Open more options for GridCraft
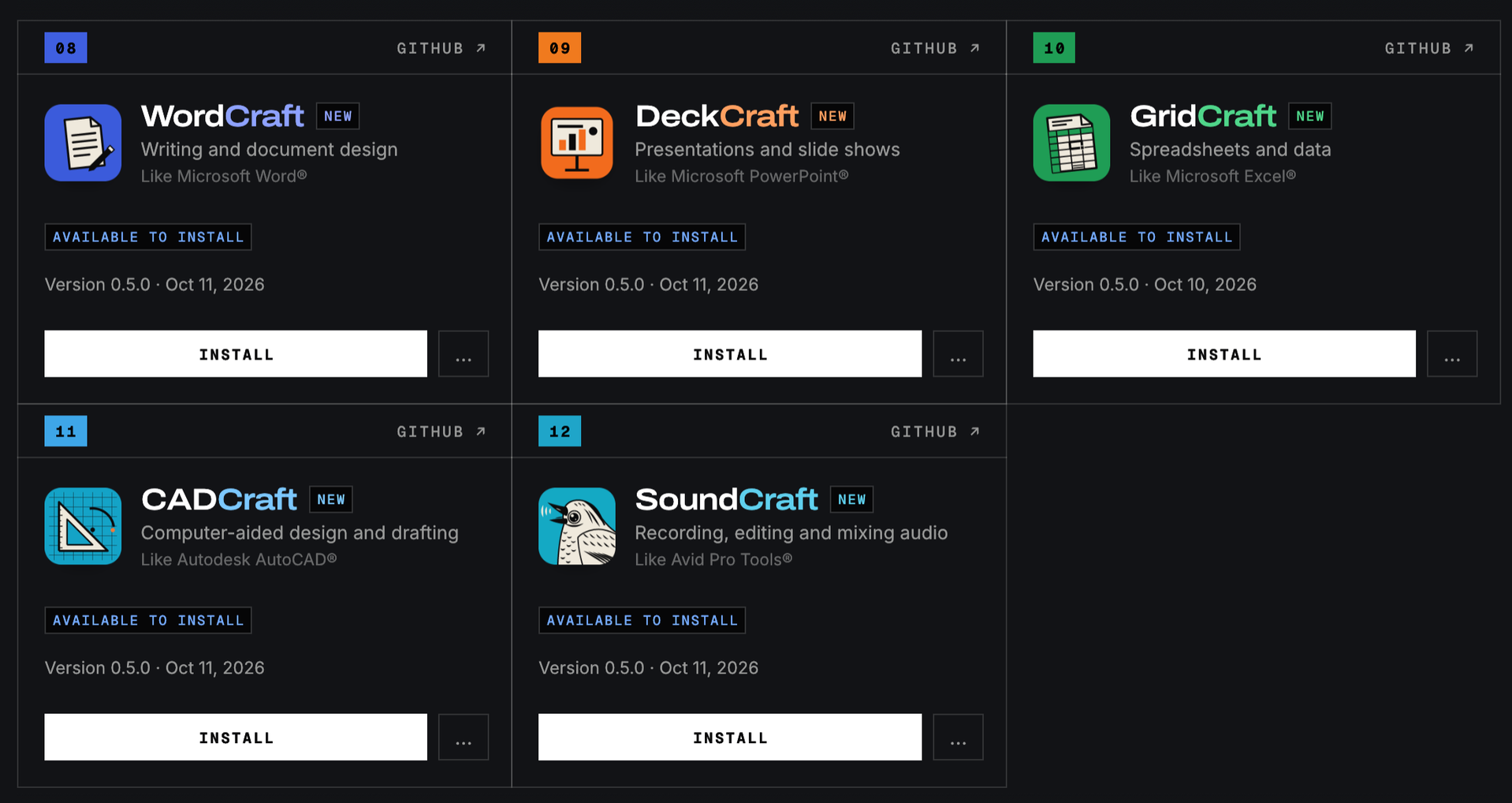The height and width of the screenshot is (803, 1512). pyautogui.click(x=1452, y=354)
